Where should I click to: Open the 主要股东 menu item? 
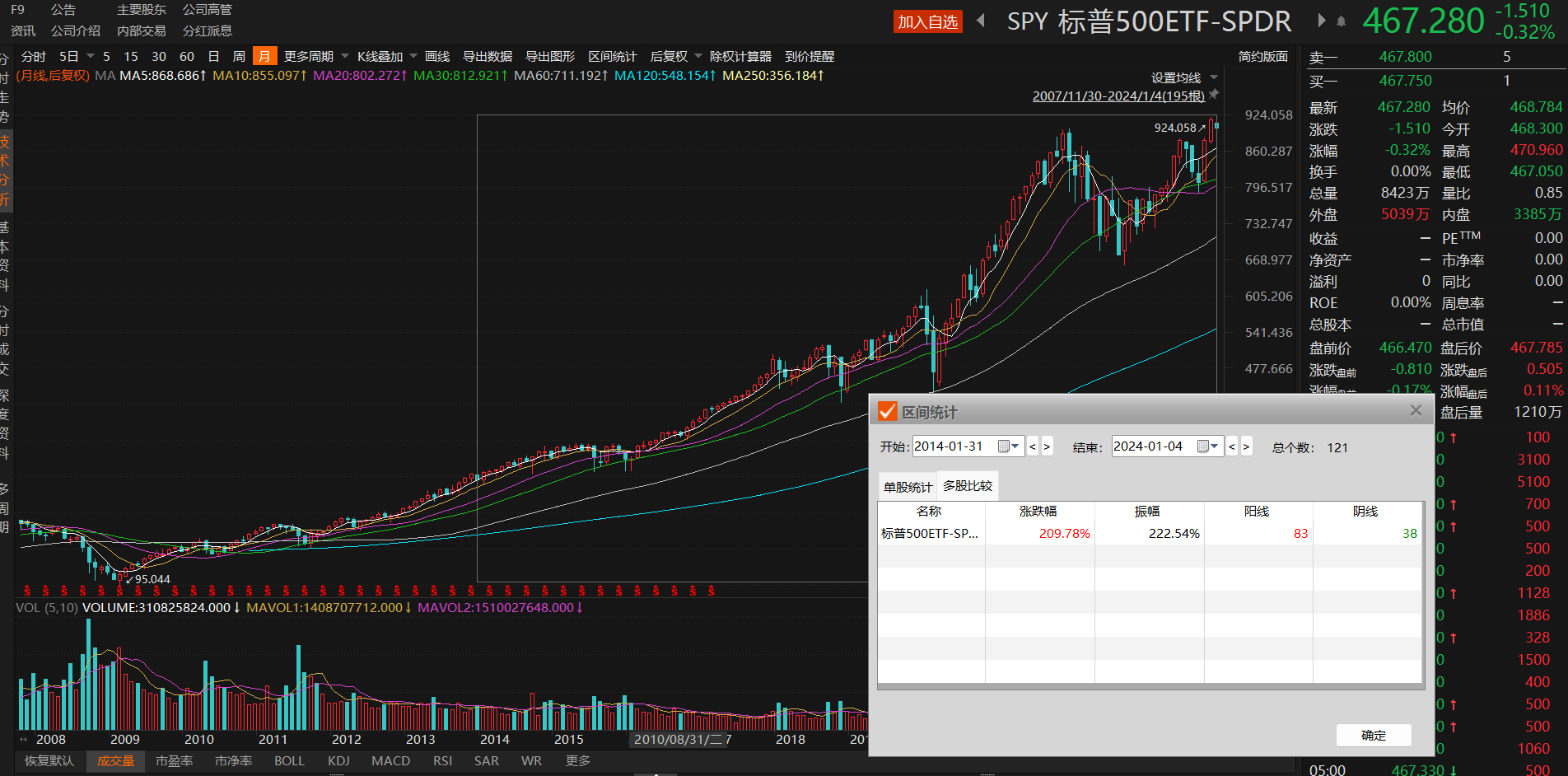point(142,10)
